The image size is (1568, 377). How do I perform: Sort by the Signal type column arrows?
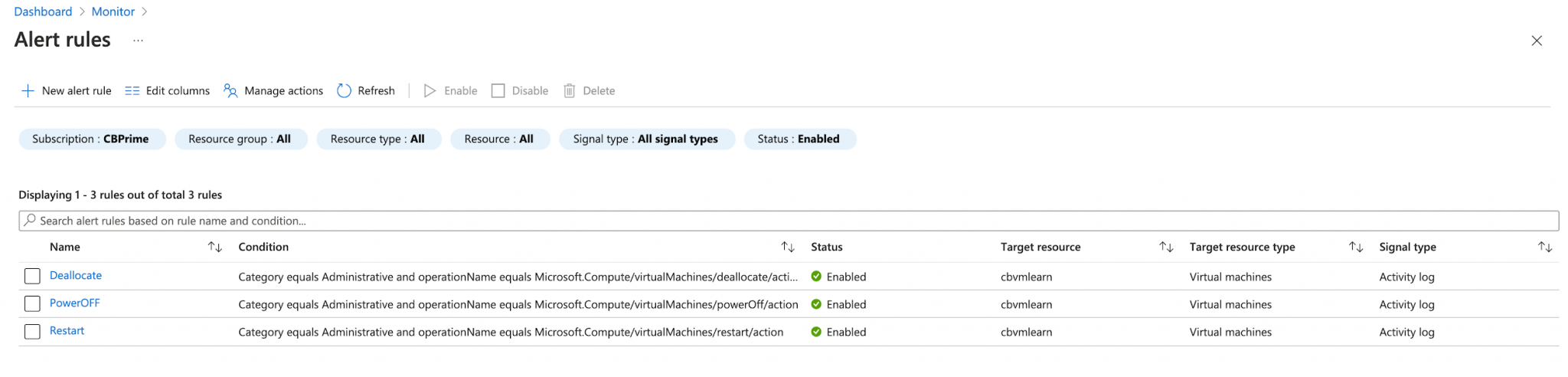[1545, 248]
